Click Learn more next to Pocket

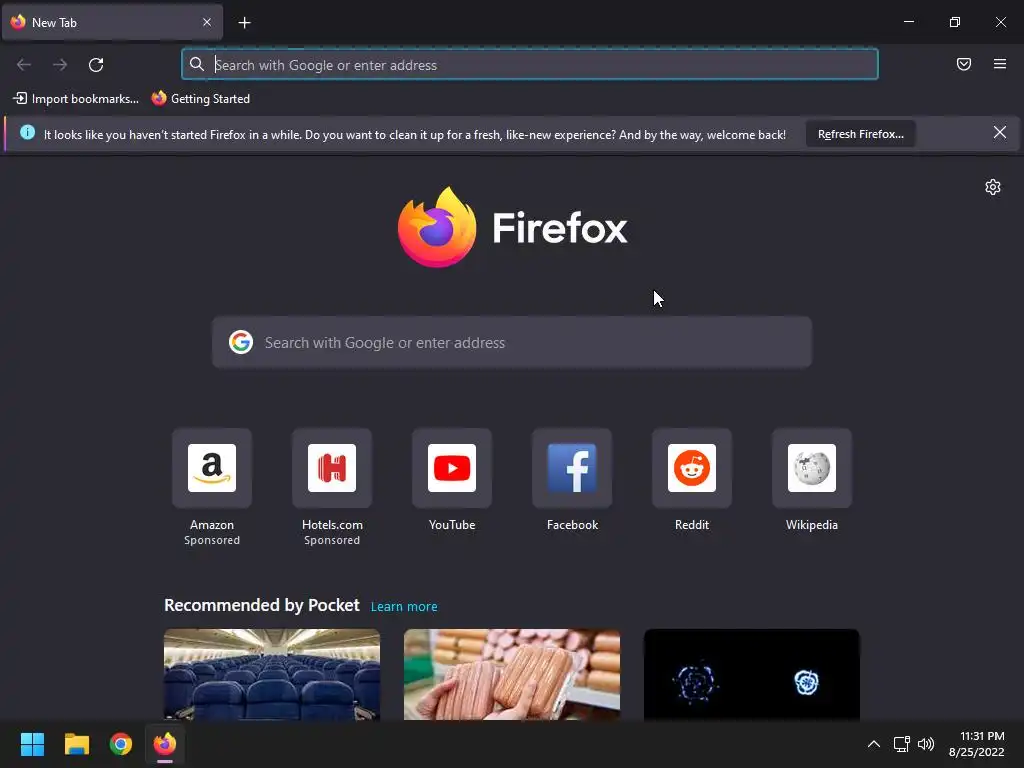404,607
